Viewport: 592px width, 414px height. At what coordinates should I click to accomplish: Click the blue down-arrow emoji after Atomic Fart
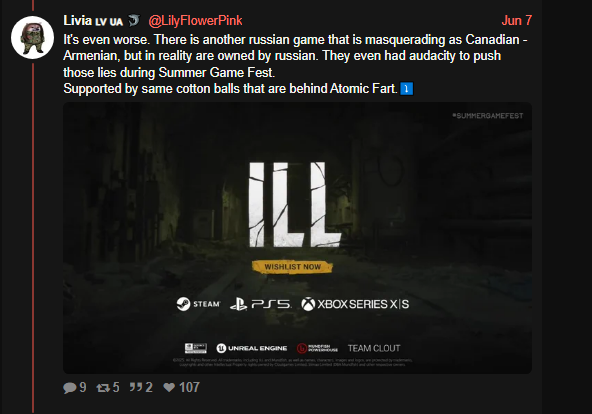pos(407,89)
